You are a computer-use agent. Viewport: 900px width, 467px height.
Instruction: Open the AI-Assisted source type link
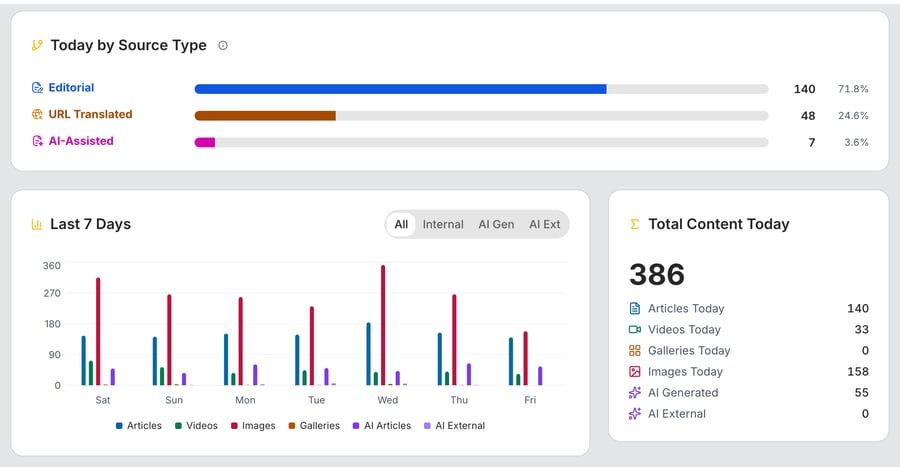[x=81, y=141]
